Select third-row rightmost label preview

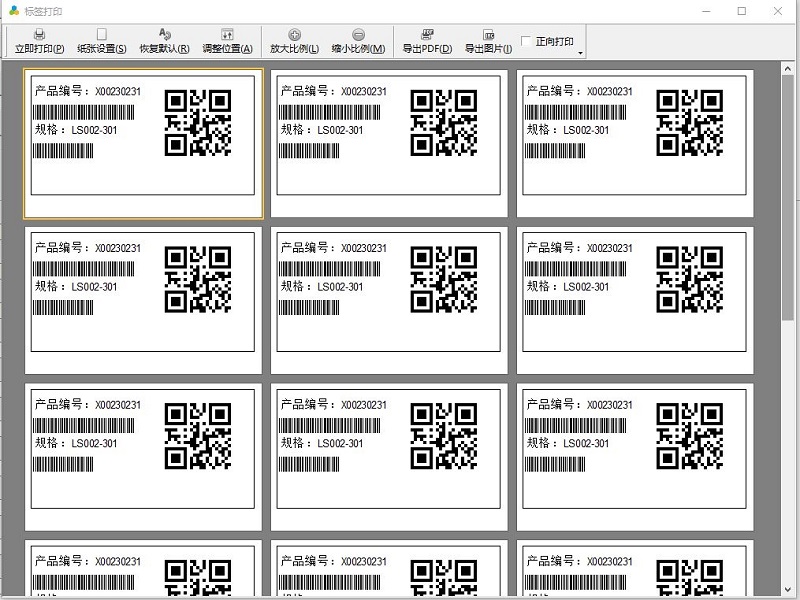tap(635, 457)
